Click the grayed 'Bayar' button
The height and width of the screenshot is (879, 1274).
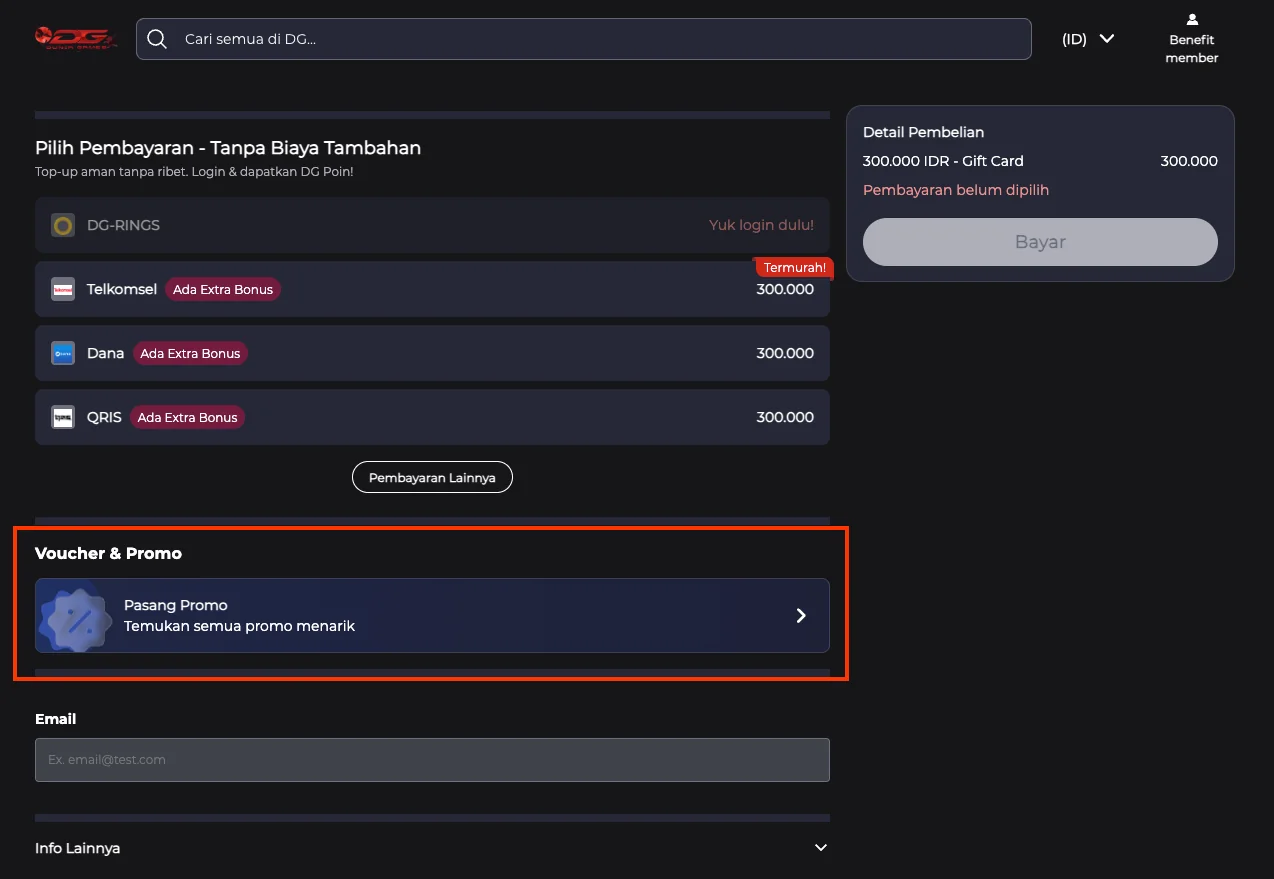pos(1040,242)
